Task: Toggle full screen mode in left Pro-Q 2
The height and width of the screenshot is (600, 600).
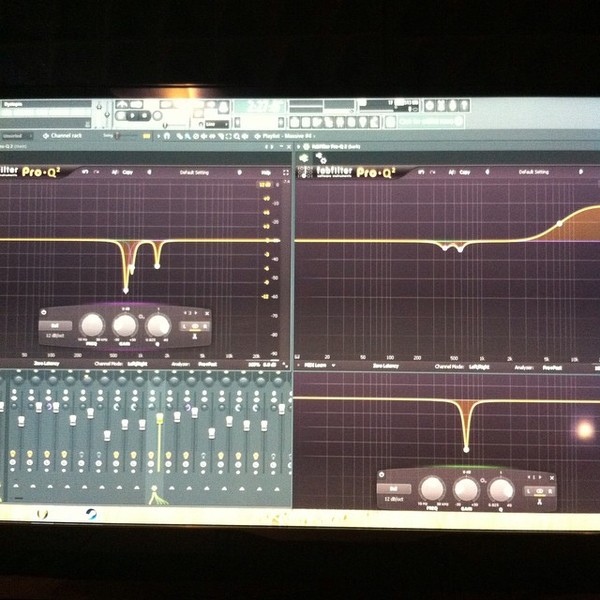Action: tap(285, 173)
